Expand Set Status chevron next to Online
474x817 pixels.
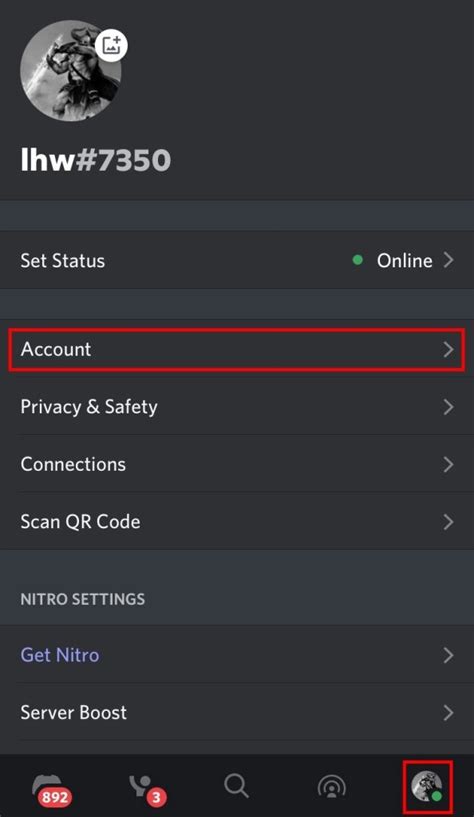[448, 260]
